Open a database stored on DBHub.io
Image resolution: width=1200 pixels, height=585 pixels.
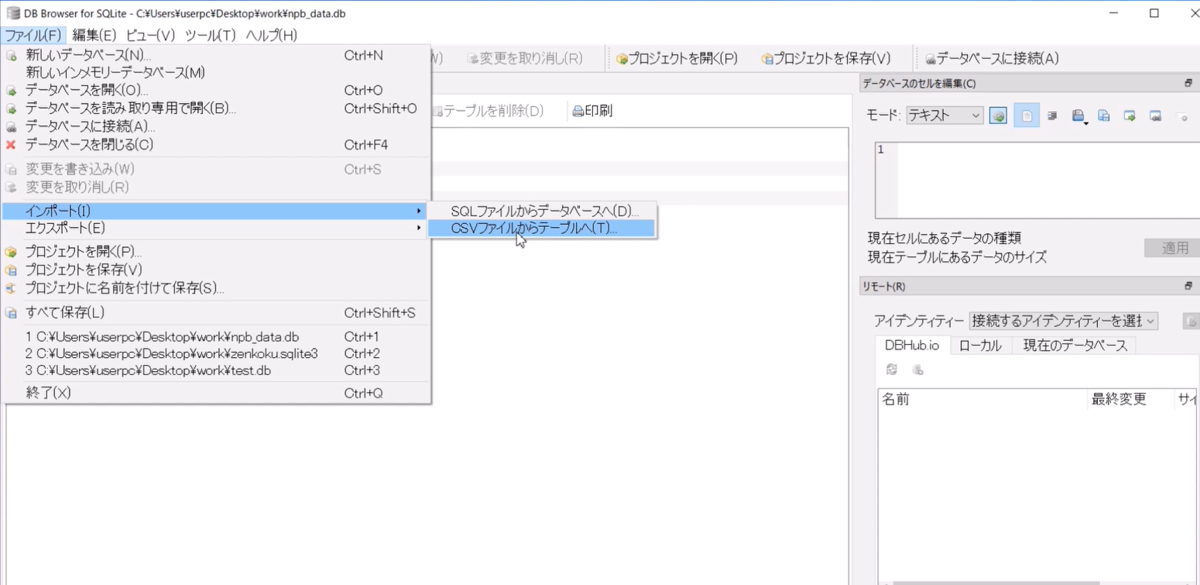click(917, 368)
